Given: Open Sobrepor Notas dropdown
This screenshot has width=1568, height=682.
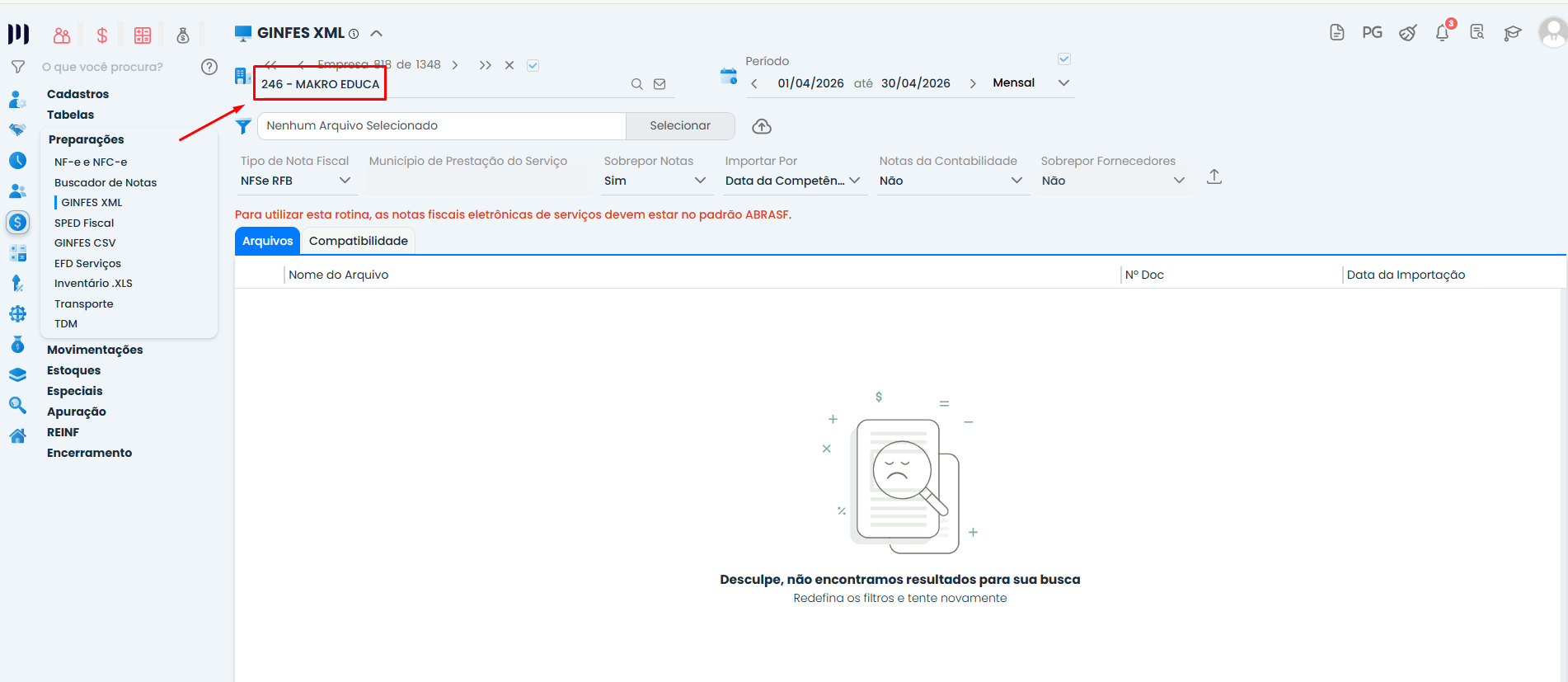Looking at the screenshot, I should click(655, 181).
